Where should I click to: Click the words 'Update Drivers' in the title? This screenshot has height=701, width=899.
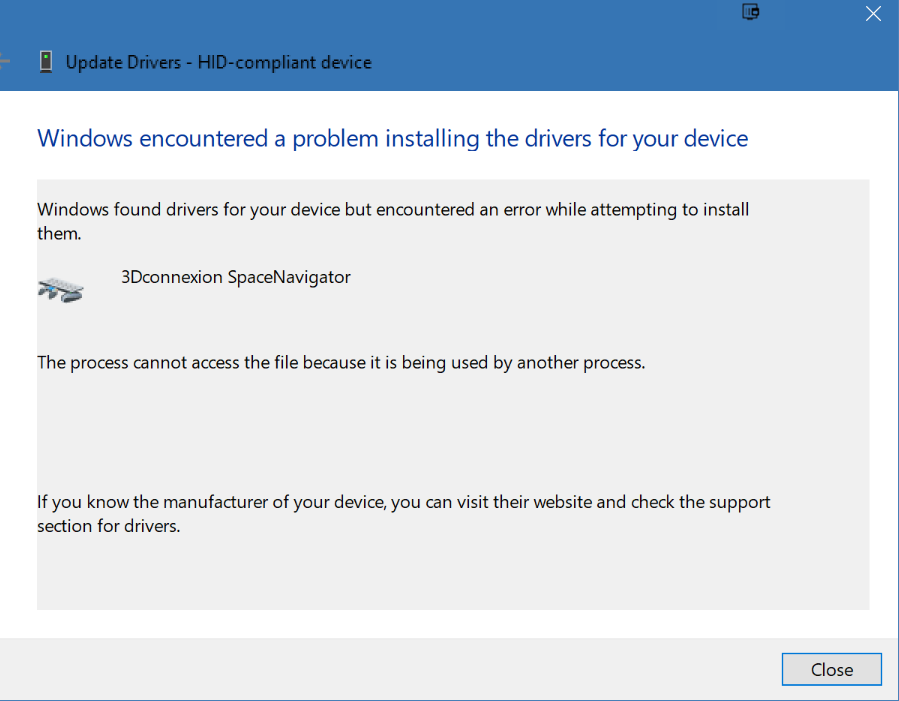tap(123, 62)
